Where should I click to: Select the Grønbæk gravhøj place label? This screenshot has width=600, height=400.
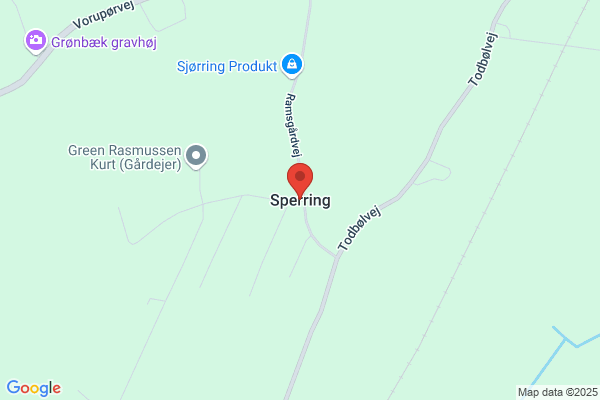pyautogui.click(x=104, y=42)
